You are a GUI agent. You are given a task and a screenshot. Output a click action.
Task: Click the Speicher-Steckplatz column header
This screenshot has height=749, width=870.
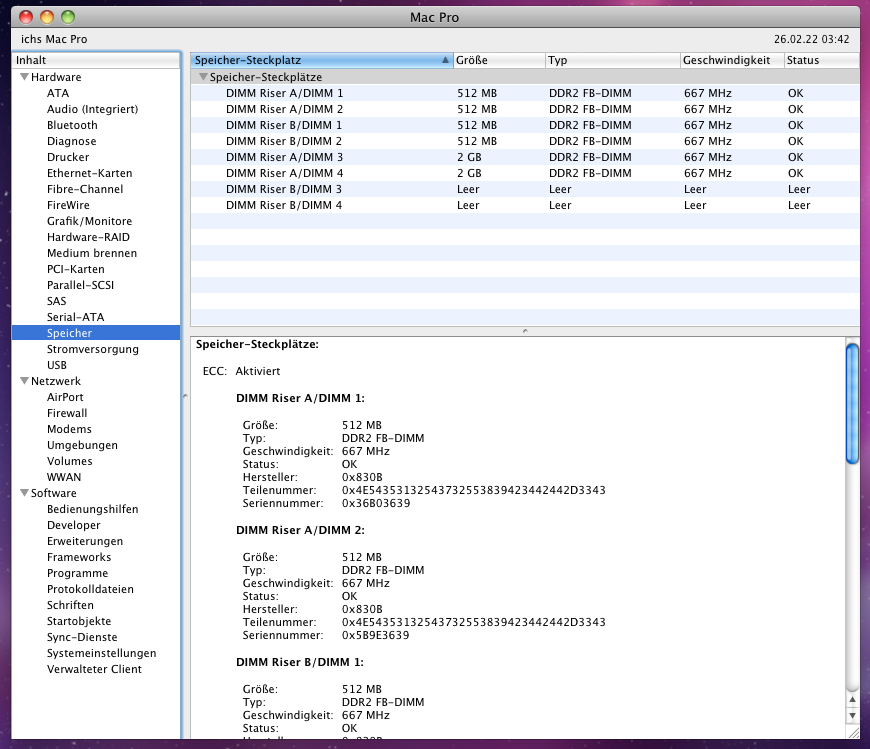point(322,60)
